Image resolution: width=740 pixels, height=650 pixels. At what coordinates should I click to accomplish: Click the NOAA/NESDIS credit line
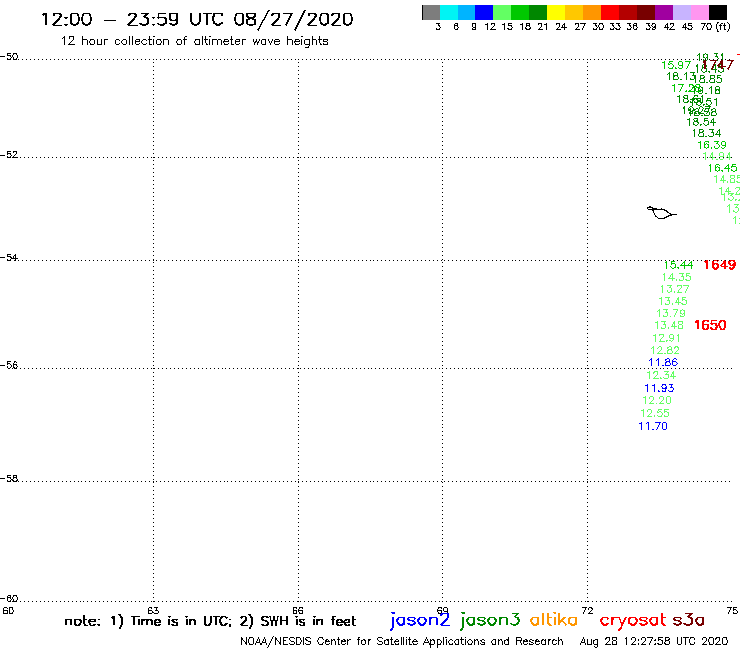coord(402,641)
